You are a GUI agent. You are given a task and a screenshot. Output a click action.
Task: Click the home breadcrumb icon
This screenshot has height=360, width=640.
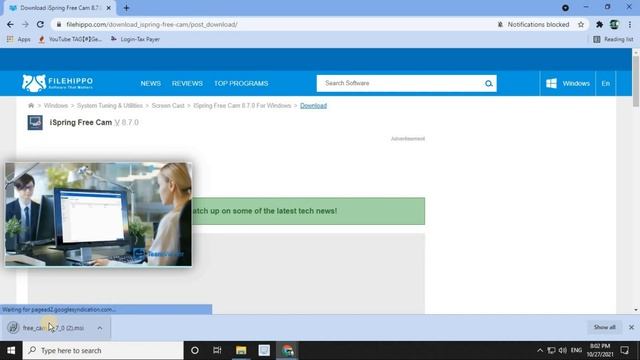[x=31, y=105]
